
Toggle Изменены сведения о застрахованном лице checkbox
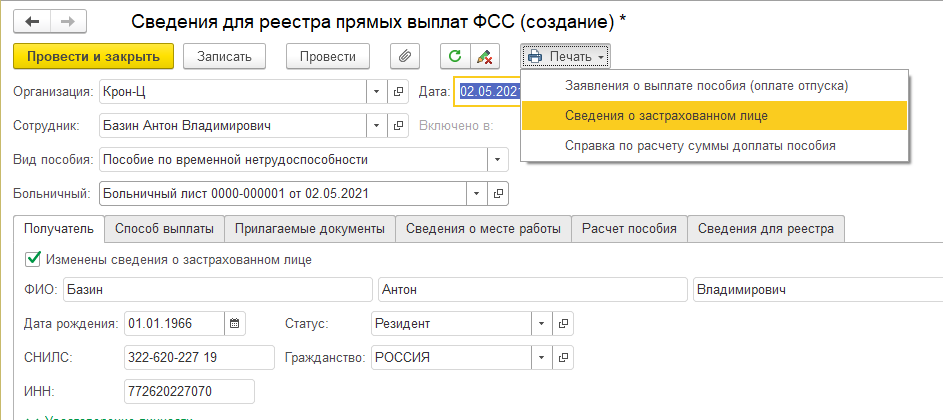coord(32,259)
